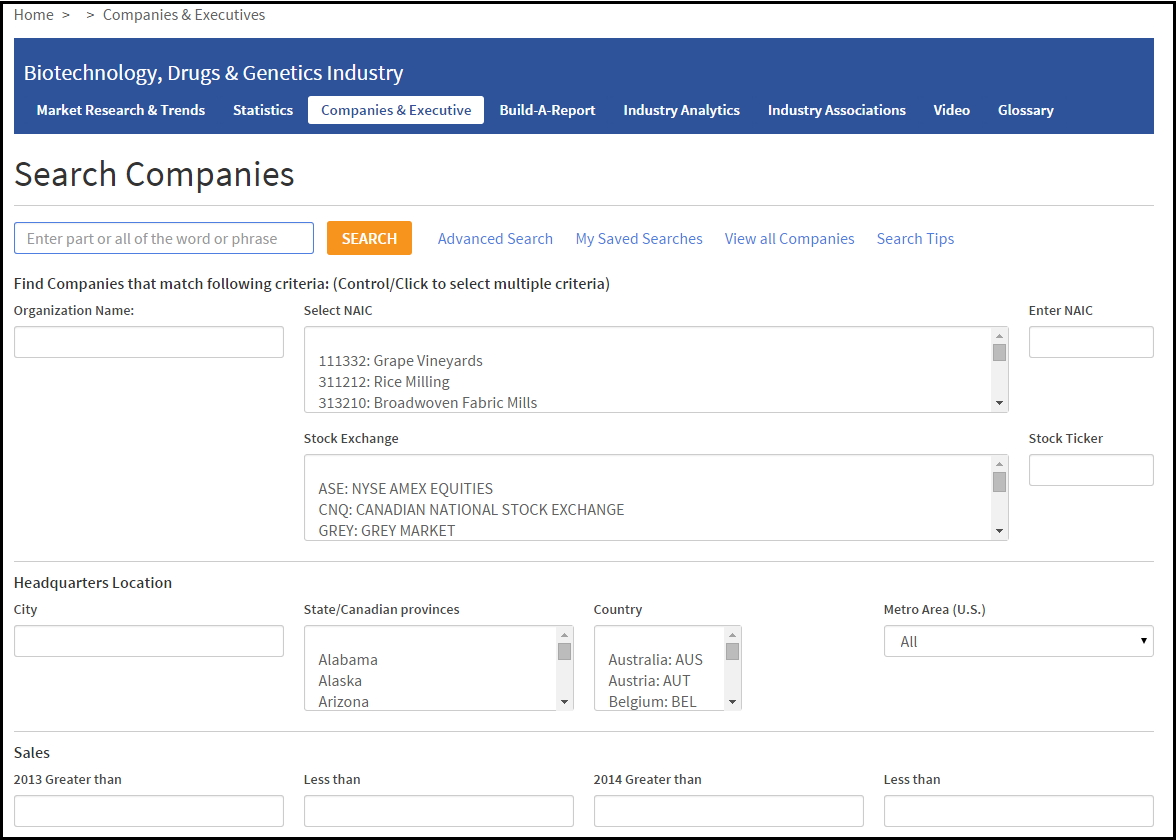
Task: Click NAIC list scroll-down arrow
Action: 999,404
